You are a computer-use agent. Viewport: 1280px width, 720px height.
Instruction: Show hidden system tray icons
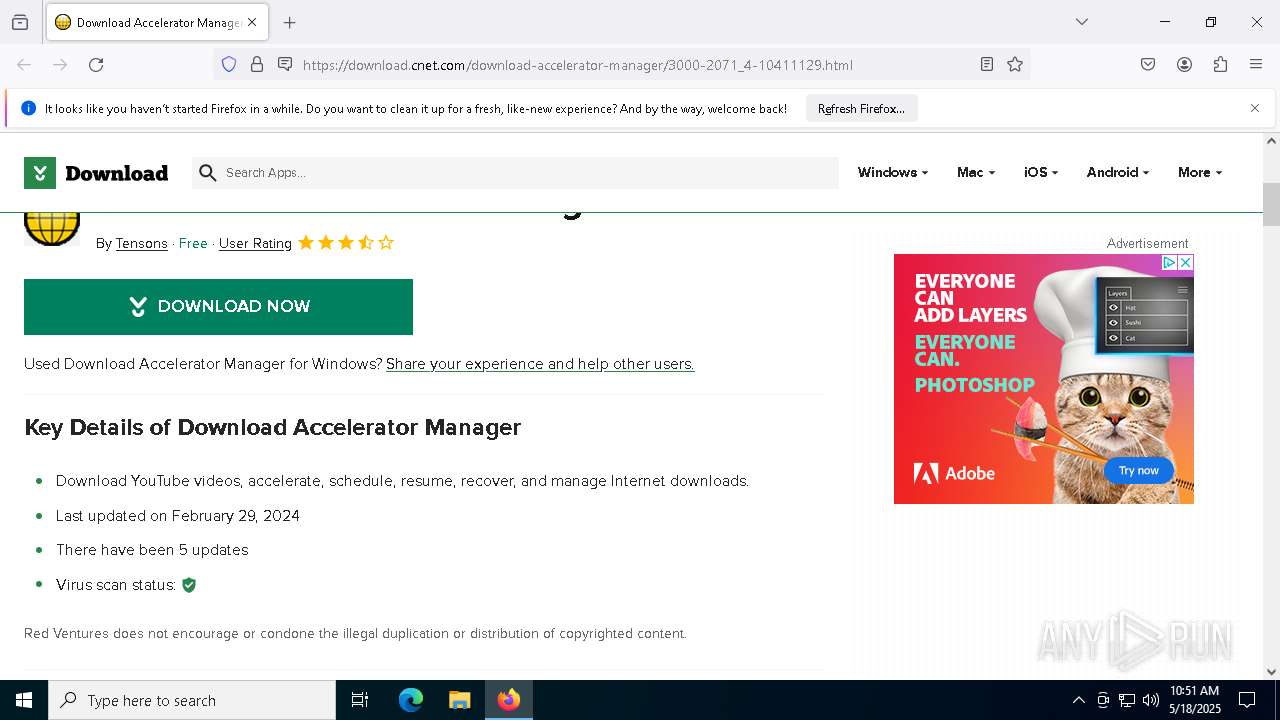pos(1078,700)
